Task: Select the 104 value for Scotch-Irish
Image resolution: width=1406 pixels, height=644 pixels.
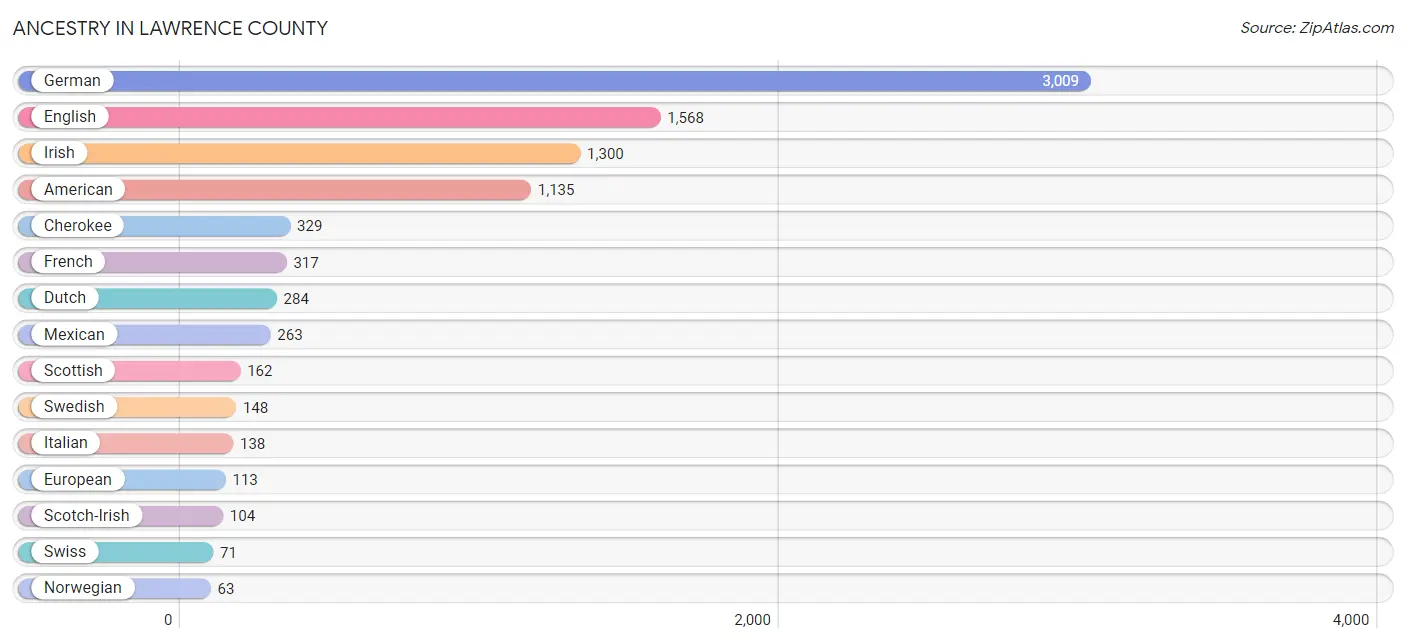Action: pos(243,516)
